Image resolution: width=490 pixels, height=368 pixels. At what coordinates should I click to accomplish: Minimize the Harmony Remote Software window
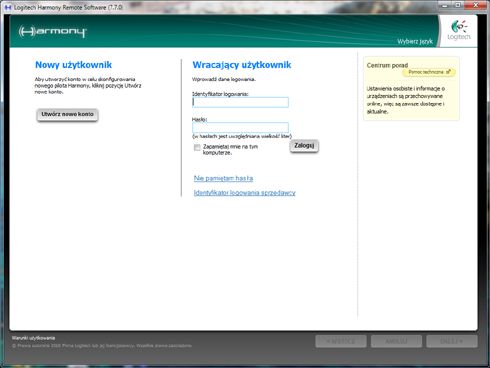[445, 5]
